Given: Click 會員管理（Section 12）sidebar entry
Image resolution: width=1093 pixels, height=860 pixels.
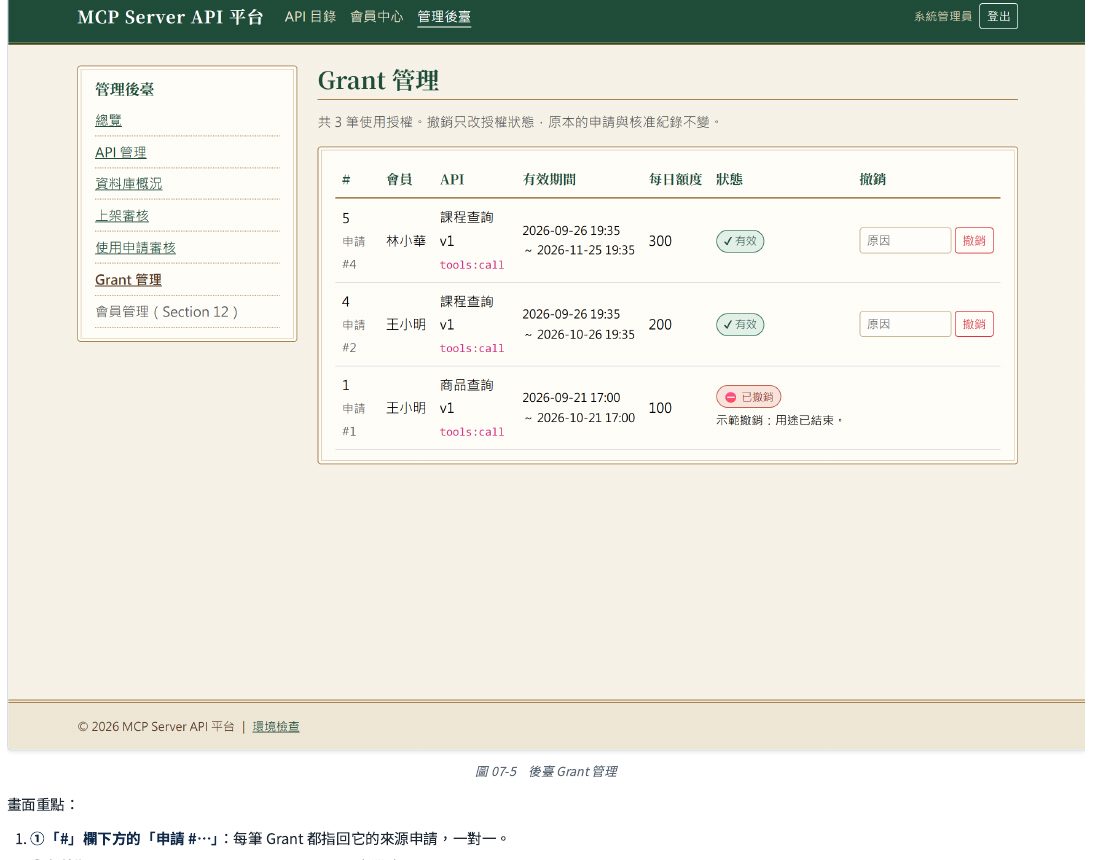Looking at the screenshot, I should point(167,312).
